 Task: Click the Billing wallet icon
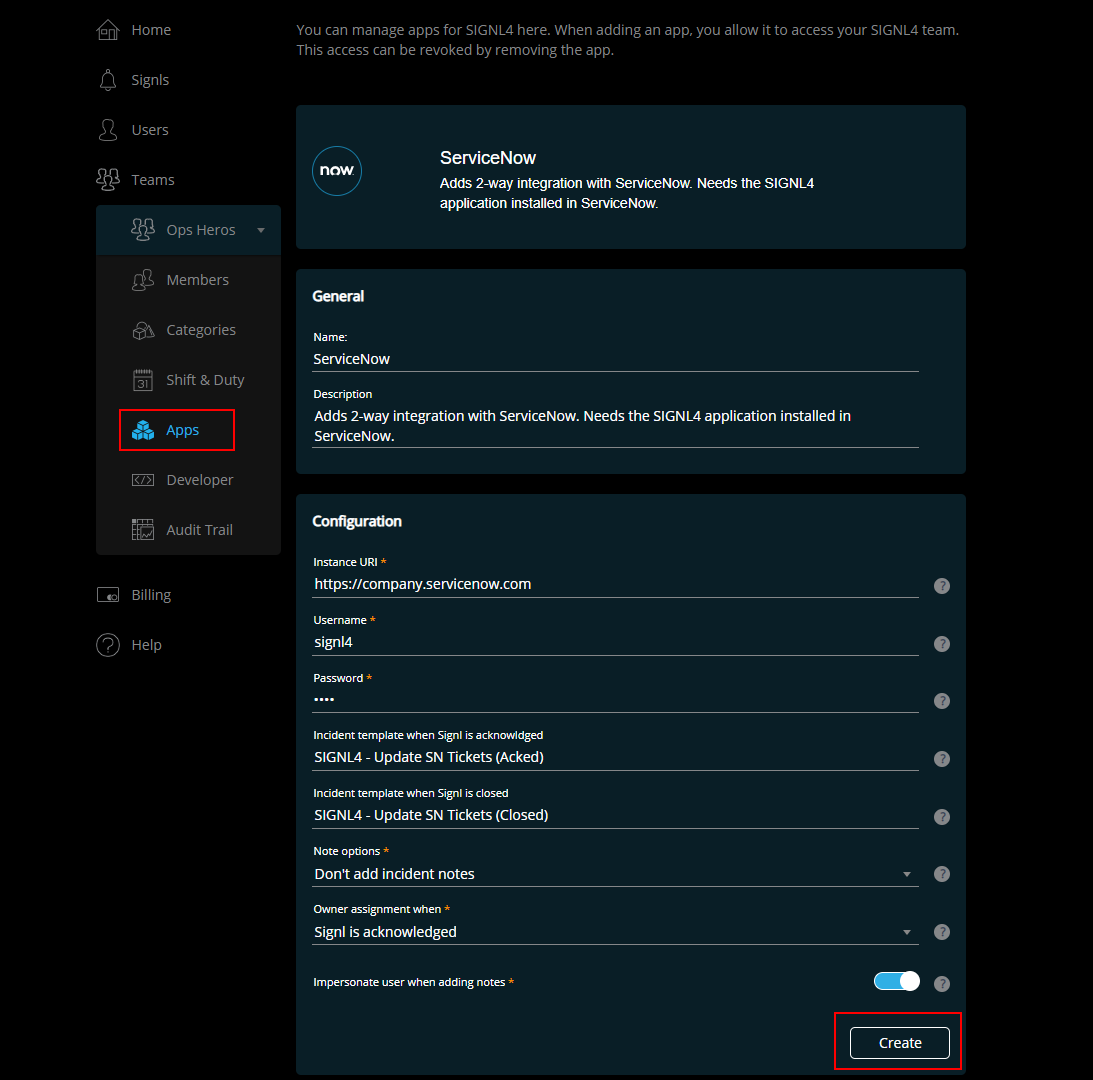point(107,595)
